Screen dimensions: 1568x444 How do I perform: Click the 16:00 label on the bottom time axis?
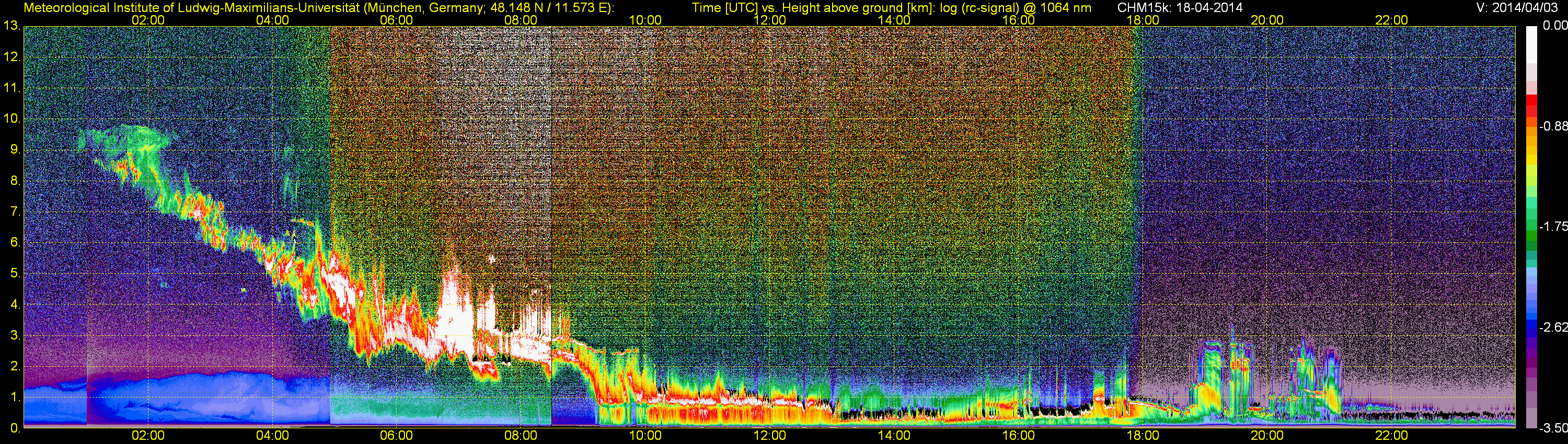[x=1018, y=436]
